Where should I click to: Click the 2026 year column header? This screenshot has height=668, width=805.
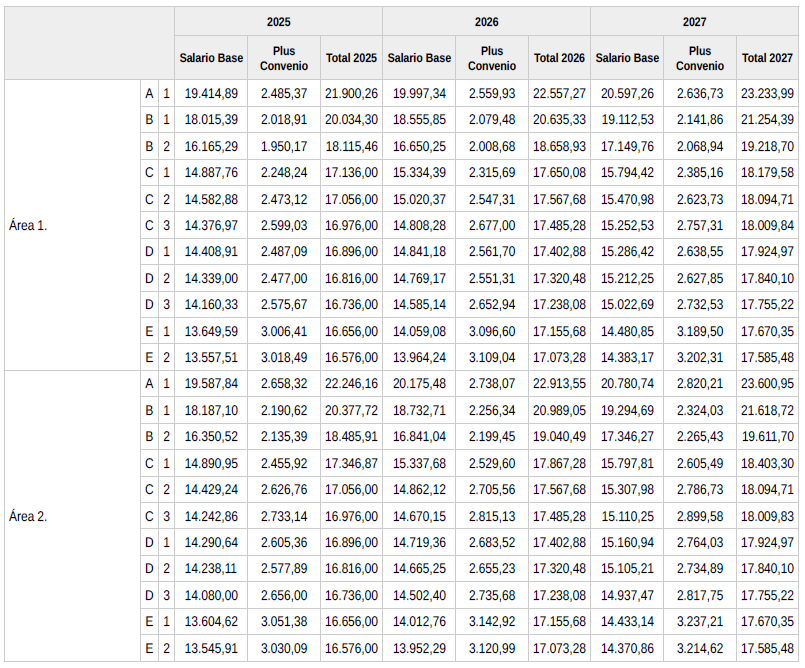(486, 21)
